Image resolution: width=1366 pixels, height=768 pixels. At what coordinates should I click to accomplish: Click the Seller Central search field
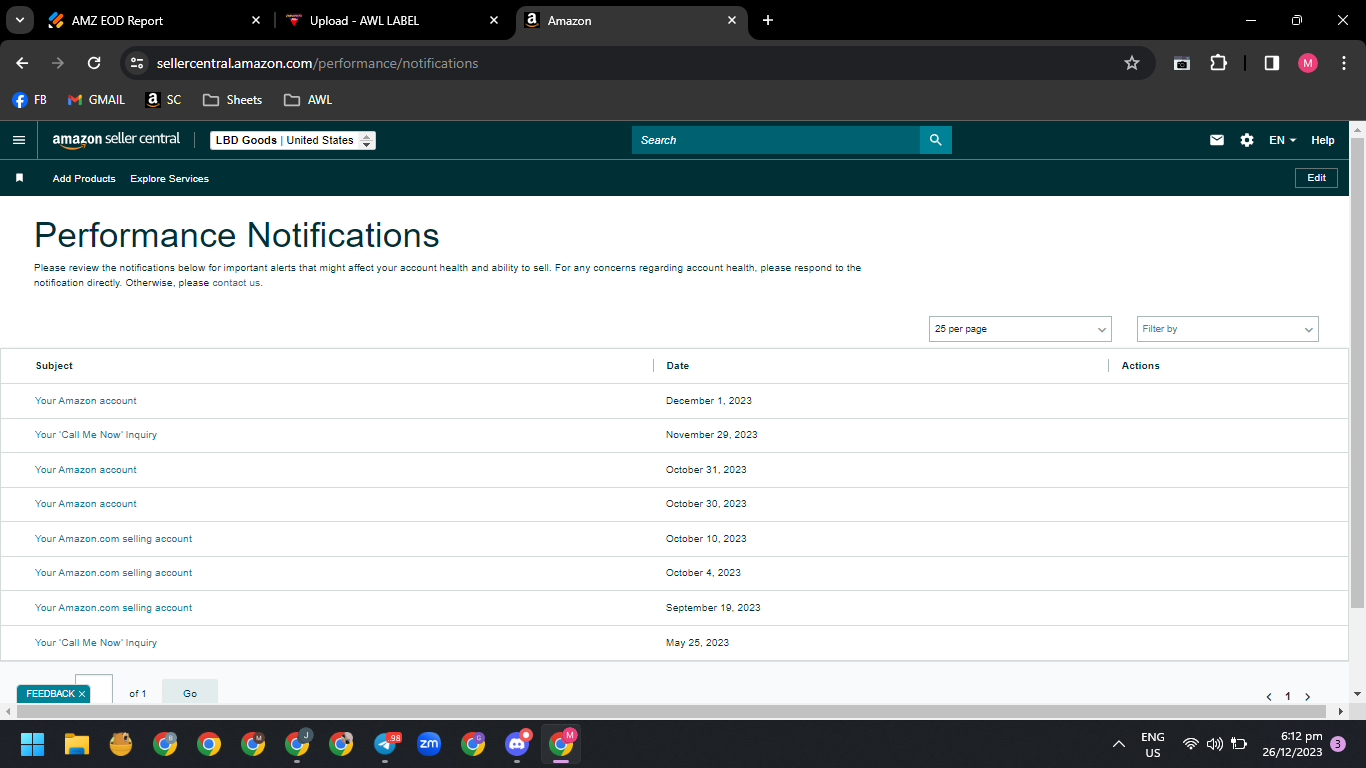(776, 140)
